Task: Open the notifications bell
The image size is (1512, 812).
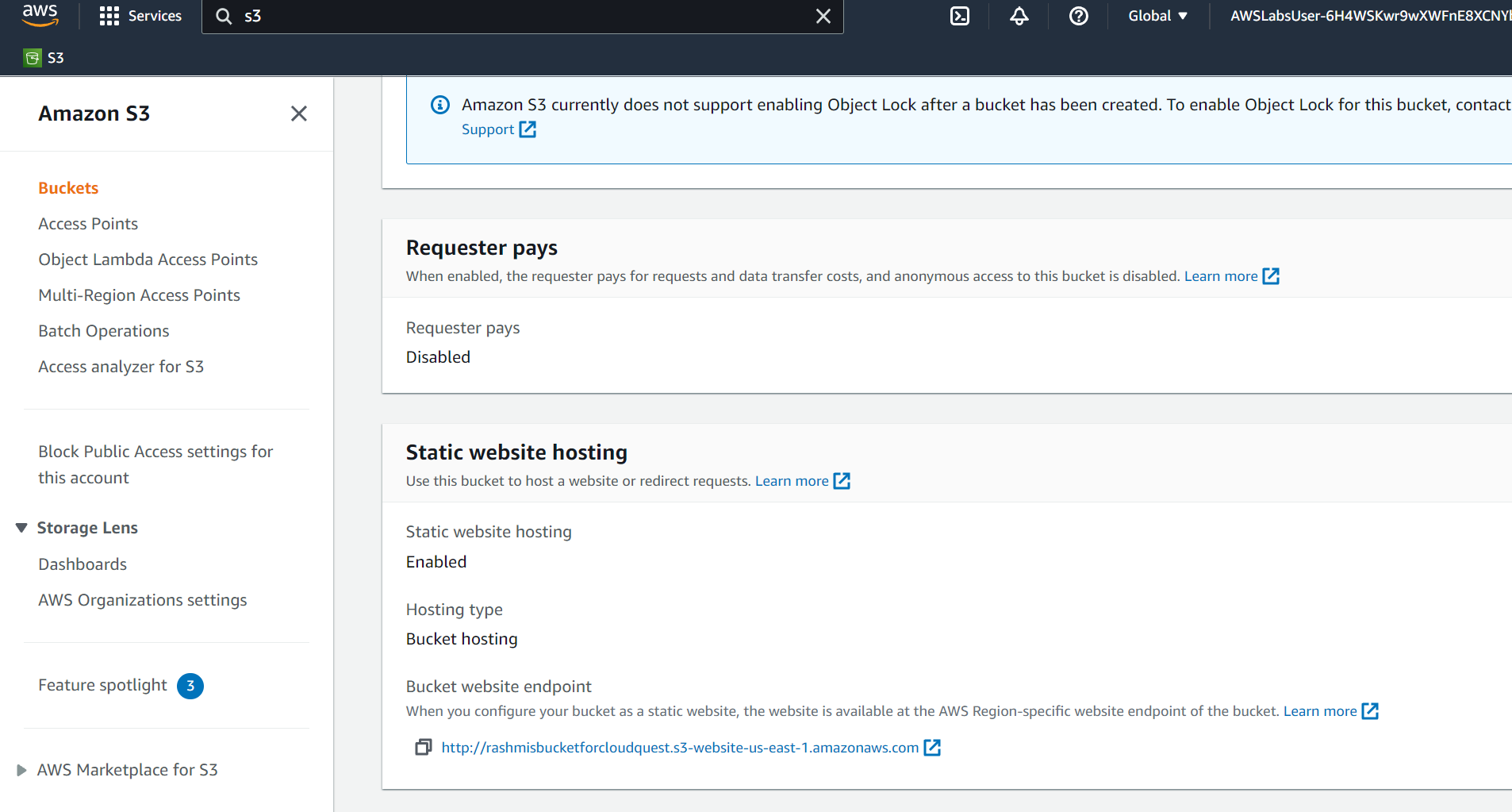Action: 1019,16
